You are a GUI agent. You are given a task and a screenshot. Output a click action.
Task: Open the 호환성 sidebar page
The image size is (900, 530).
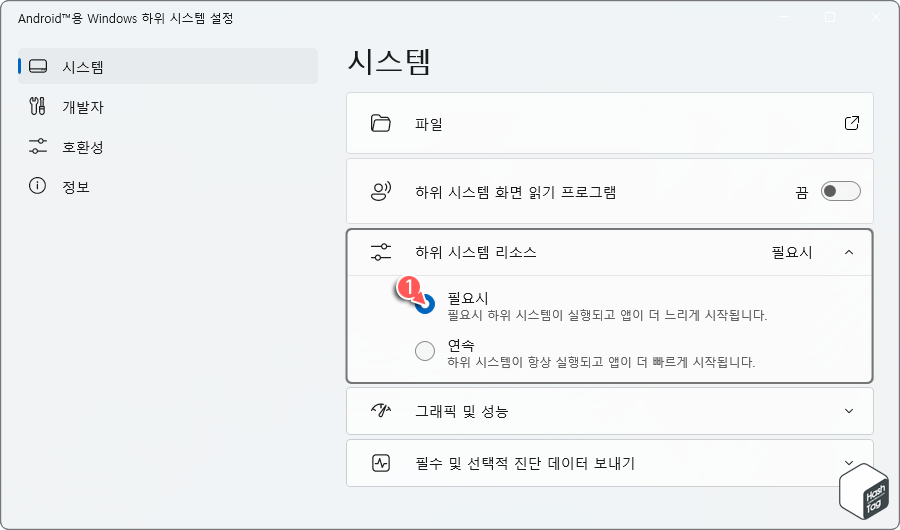pos(168,147)
